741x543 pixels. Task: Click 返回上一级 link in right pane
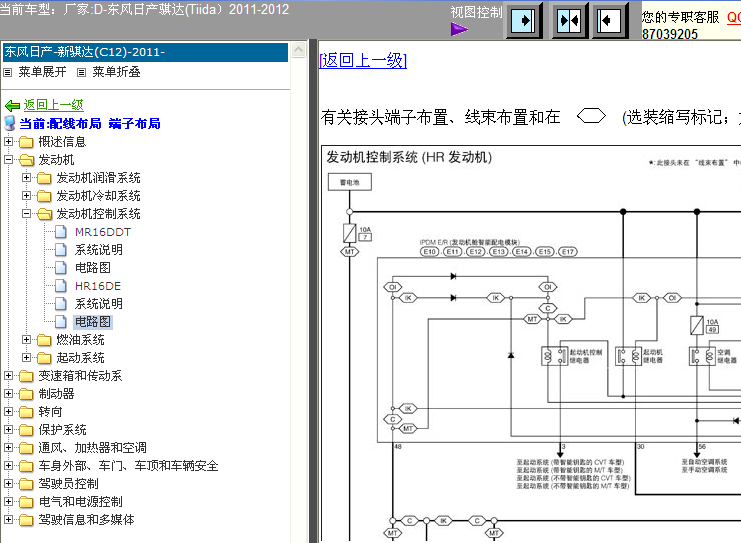click(363, 60)
